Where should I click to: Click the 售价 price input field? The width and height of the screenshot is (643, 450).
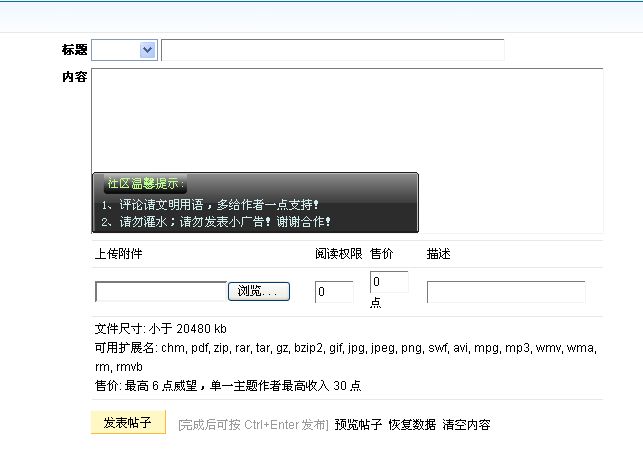389,282
